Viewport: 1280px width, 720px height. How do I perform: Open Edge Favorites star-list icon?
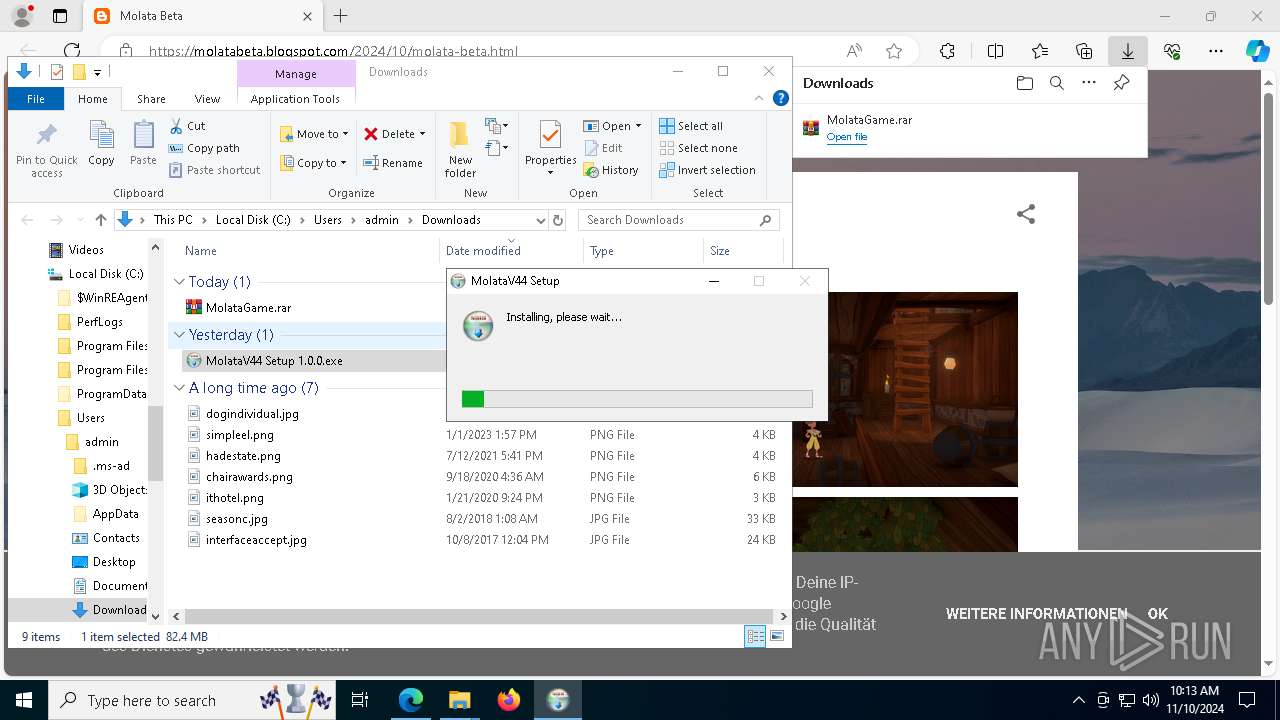pos(1040,51)
